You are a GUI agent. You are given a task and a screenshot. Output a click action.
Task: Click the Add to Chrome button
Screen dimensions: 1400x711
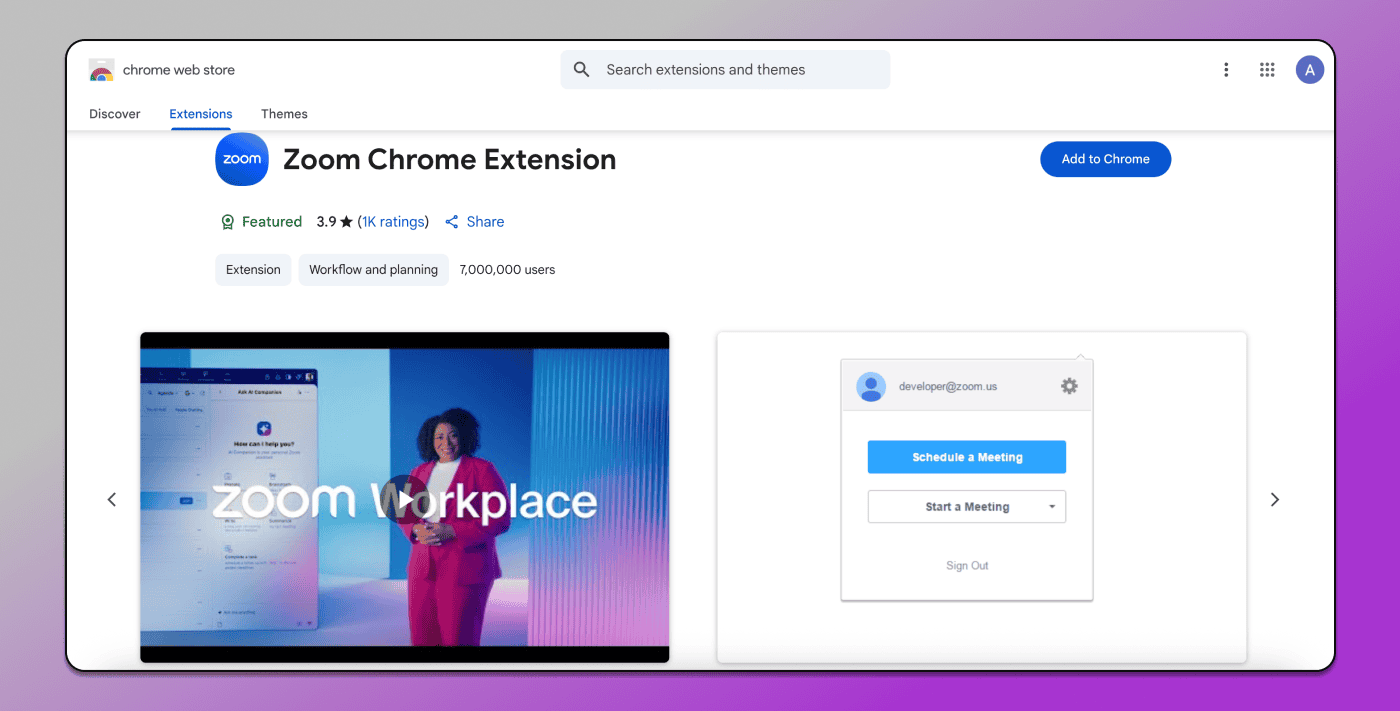(x=1105, y=159)
